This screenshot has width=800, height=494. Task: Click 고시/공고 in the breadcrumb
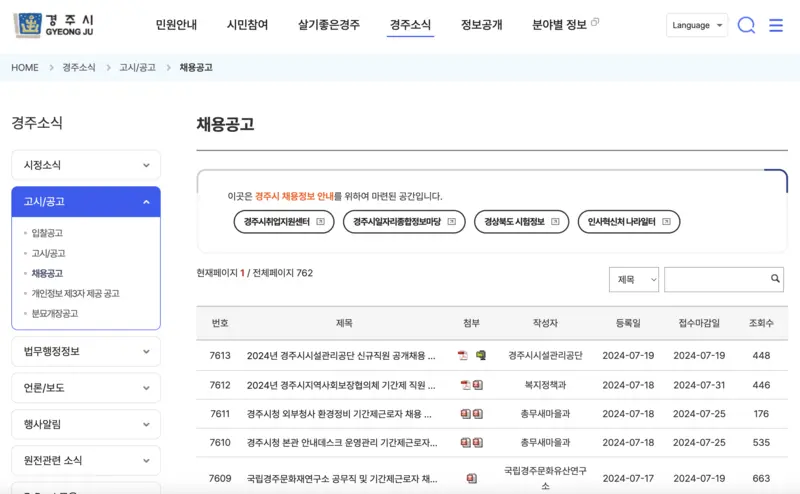click(x=137, y=67)
